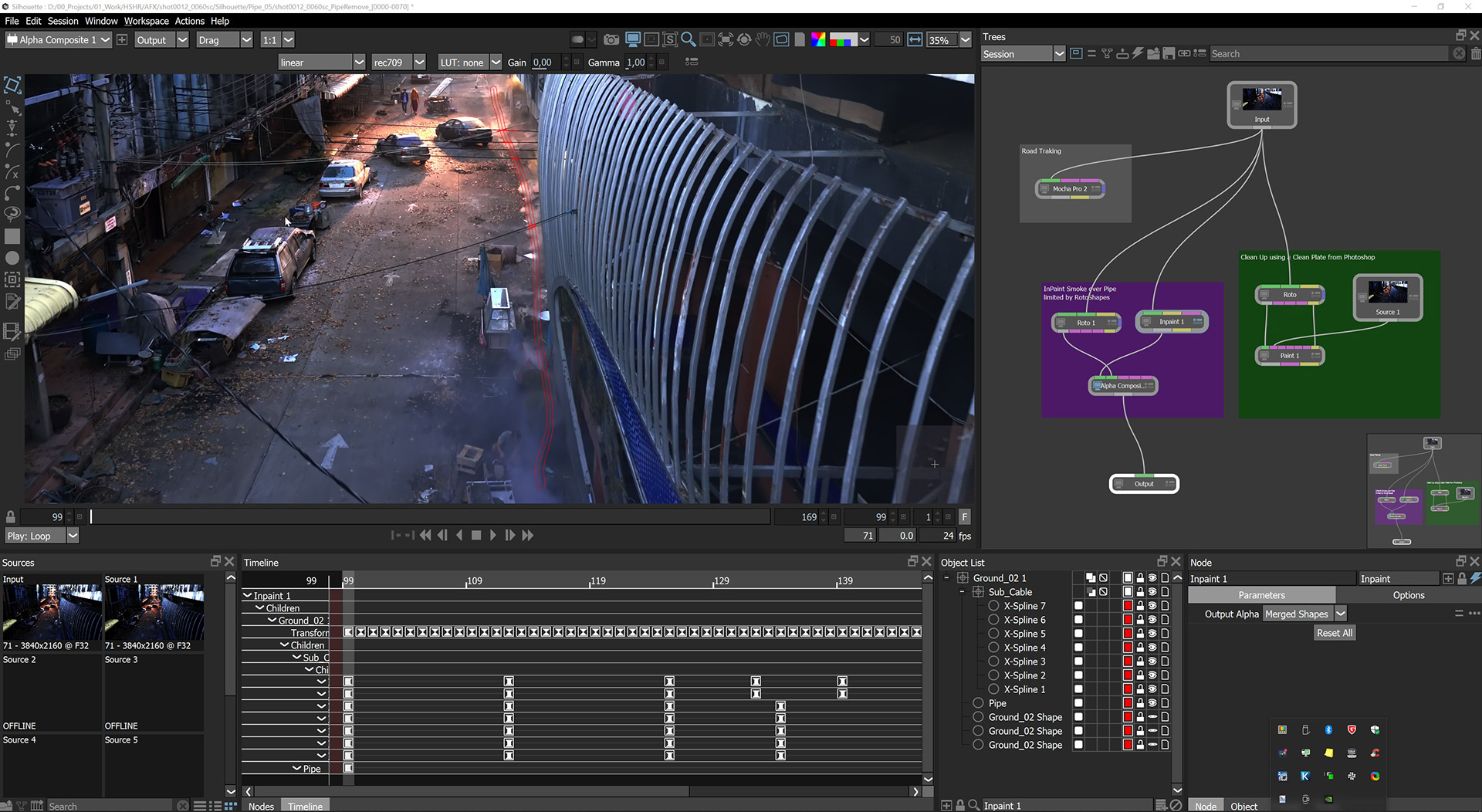Image resolution: width=1482 pixels, height=812 pixels.
Task: Click the snapshot camera icon
Action: coord(611,40)
